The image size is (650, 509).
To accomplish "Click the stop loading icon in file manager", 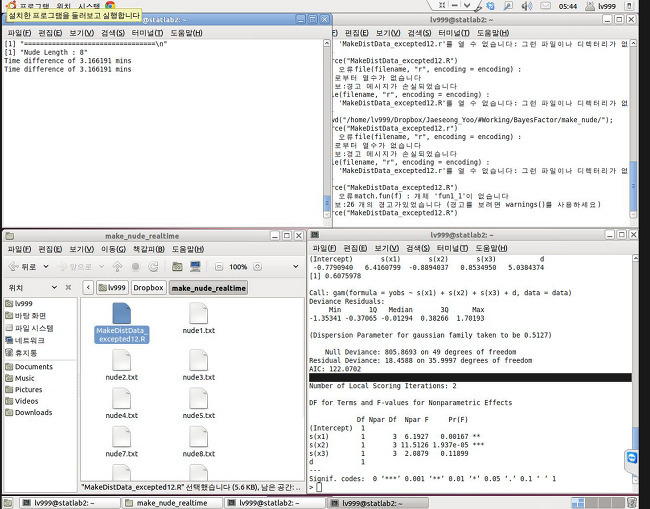I will pyautogui.click(x=136, y=267).
